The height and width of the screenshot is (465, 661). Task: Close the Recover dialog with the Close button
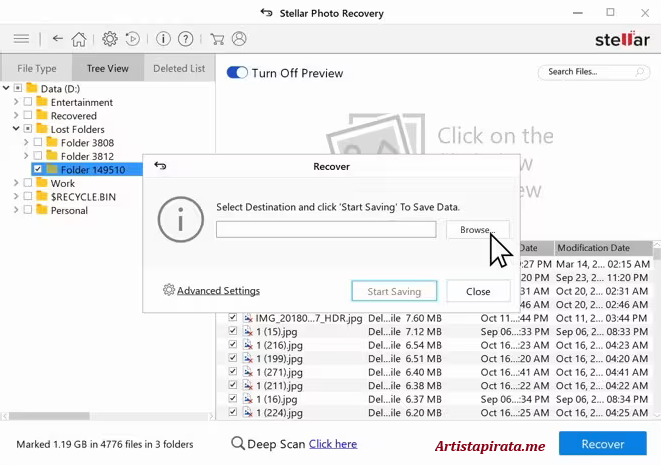tap(478, 291)
